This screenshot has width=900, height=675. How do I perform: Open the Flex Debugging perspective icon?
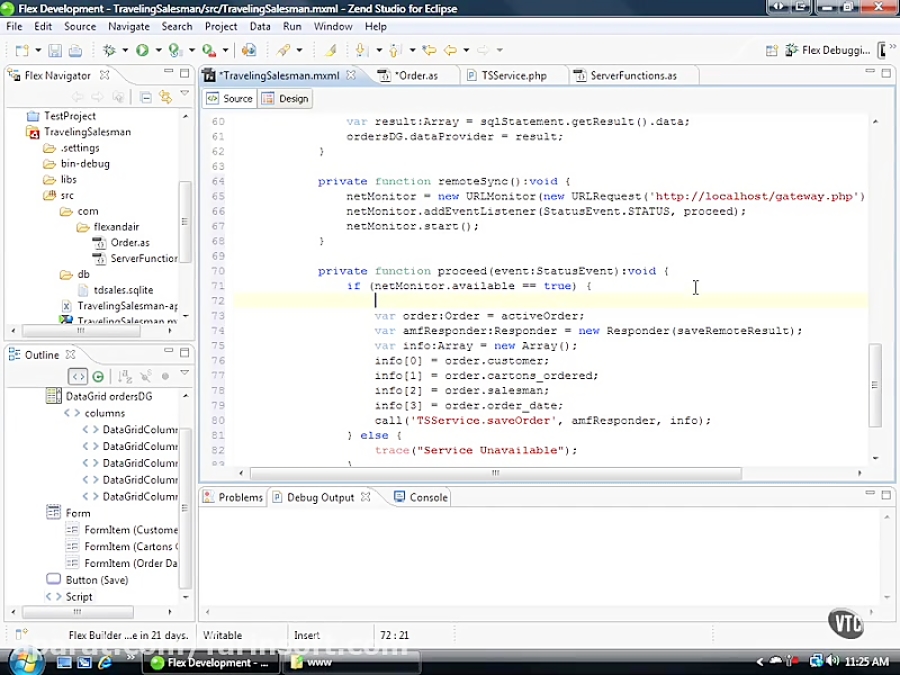(x=791, y=50)
